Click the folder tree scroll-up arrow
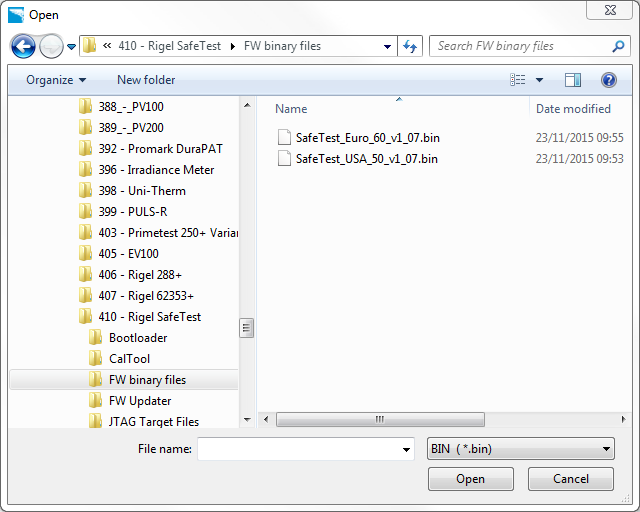Viewport: 640px width, 512px height. [x=247, y=105]
